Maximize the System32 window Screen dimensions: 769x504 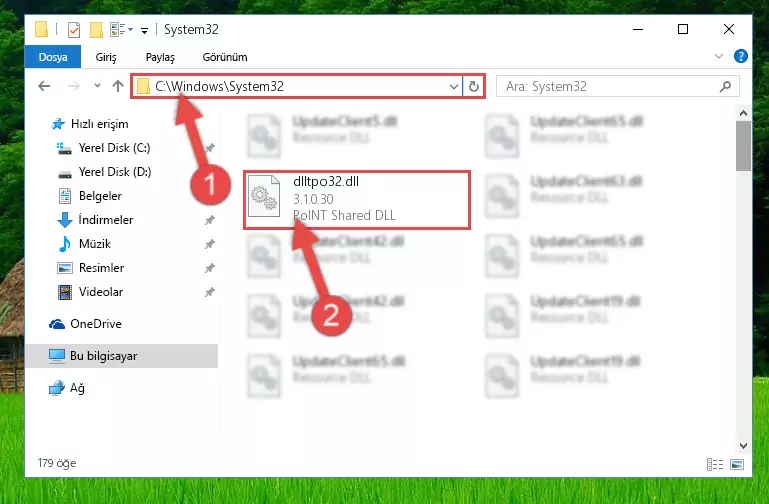pyautogui.click(x=683, y=29)
